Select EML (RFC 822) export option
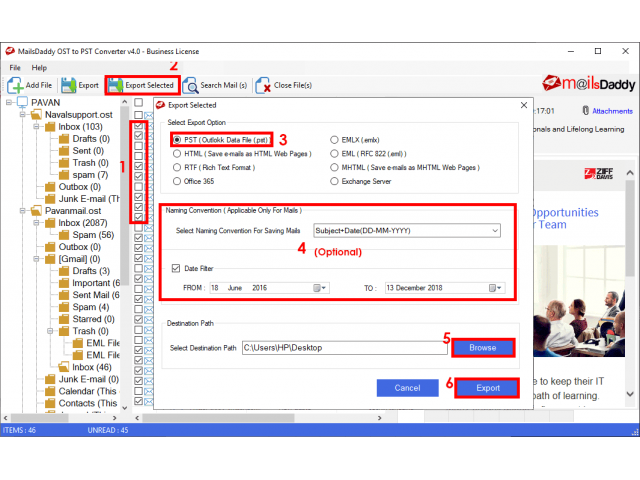The width and height of the screenshot is (640, 480). [334, 153]
